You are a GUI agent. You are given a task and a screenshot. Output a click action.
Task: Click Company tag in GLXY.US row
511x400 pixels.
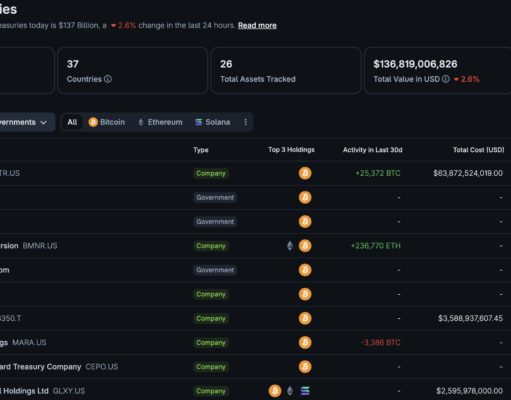[x=211, y=391]
